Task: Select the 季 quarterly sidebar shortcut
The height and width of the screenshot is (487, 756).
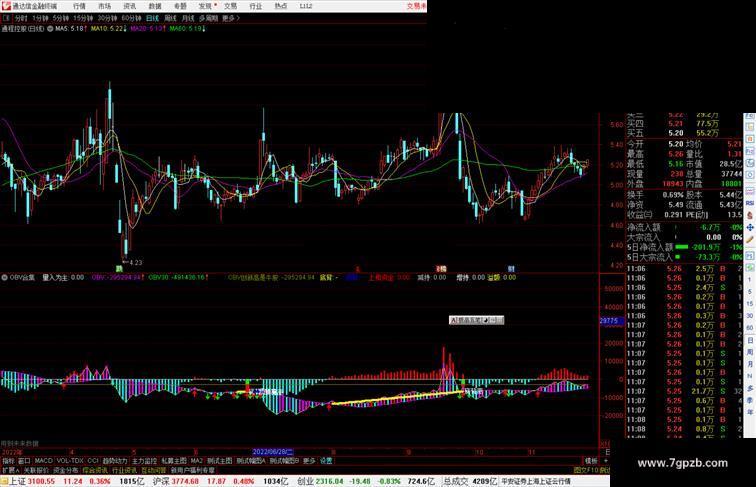Action: point(750,400)
